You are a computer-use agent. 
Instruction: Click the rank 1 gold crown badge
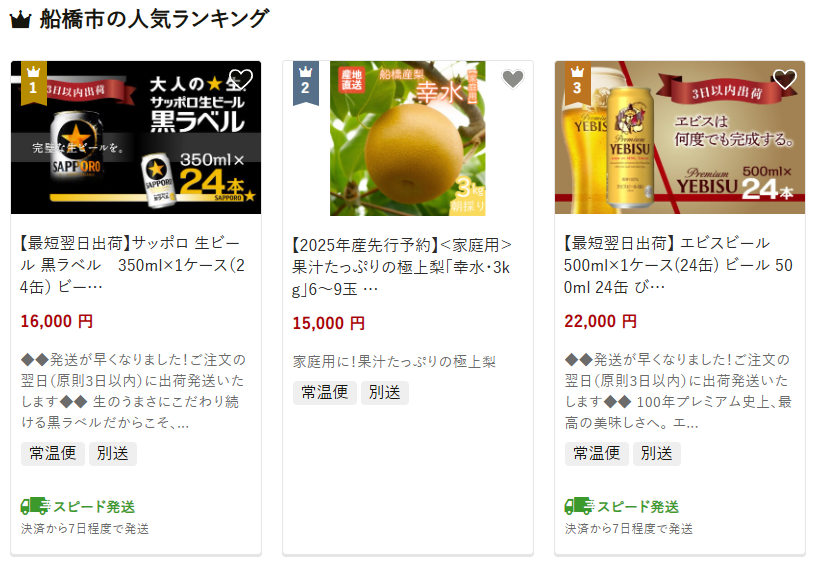pyautogui.click(x=34, y=83)
